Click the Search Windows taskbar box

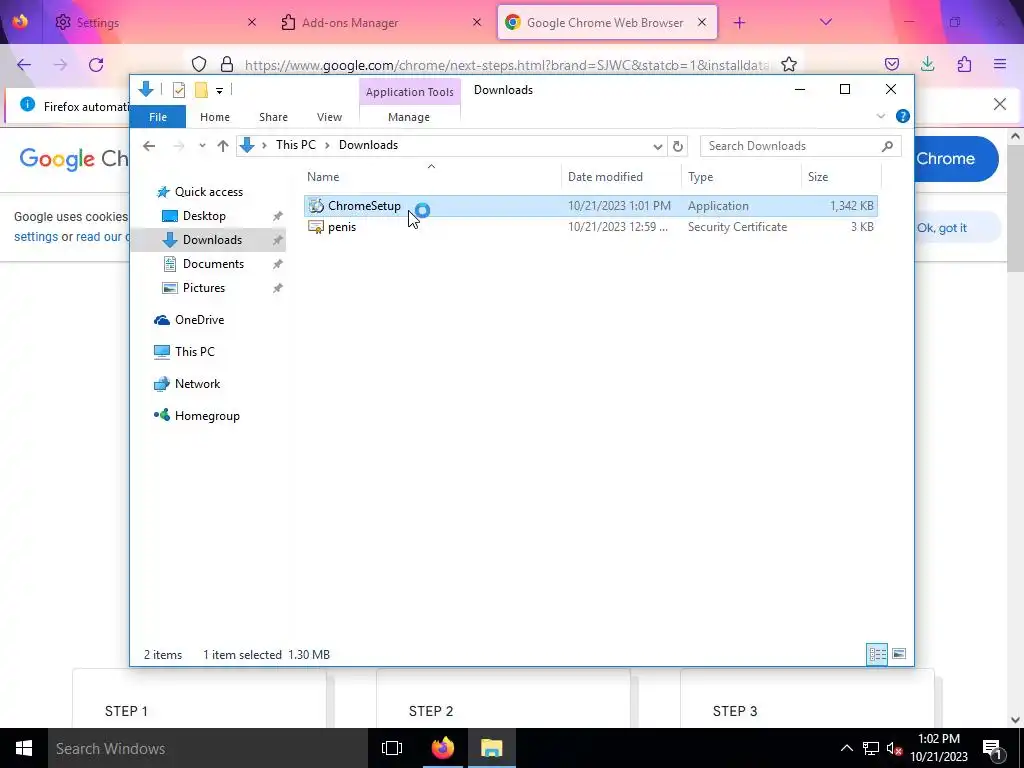coord(208,748)
